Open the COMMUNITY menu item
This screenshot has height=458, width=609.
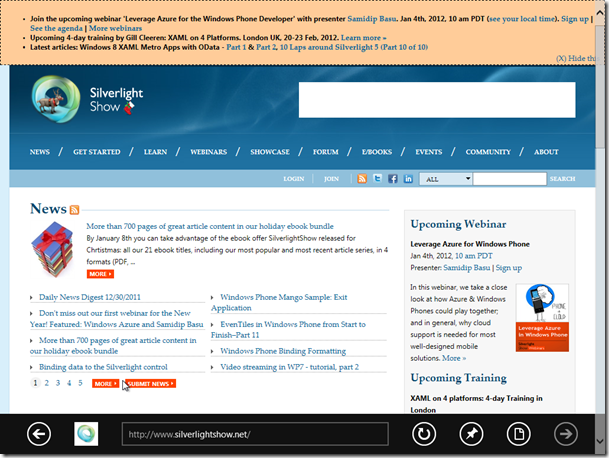pyautogui.click(x=488, y=152)
